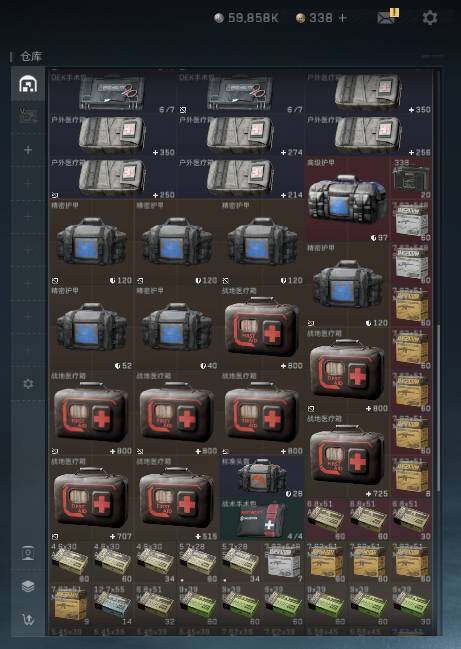Click the sort icon at sidebar bottom
The height and width of the screenshot is (649, 461).
(x=28, y=619)
